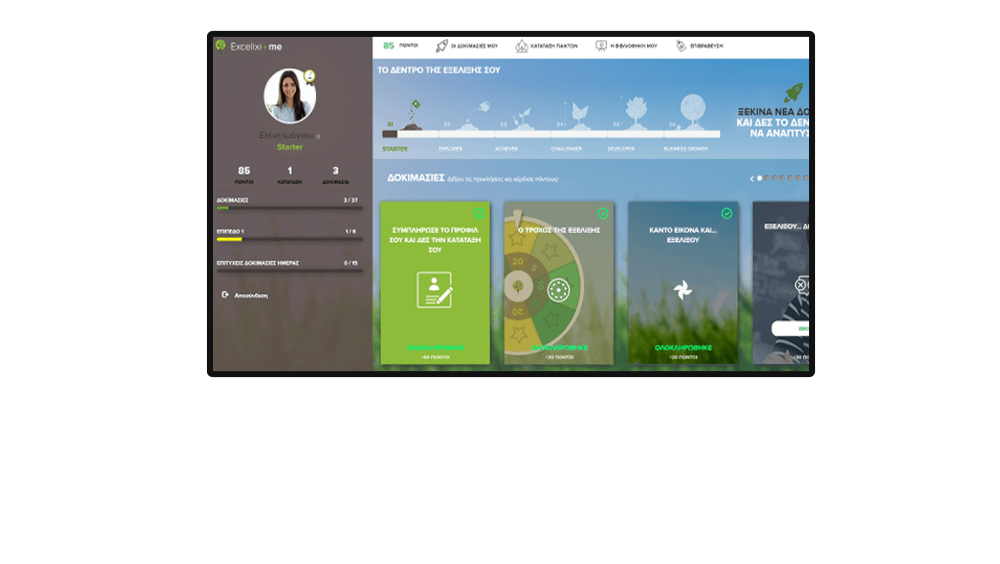Select the fourth carousel pagination dot

[783, 178]
